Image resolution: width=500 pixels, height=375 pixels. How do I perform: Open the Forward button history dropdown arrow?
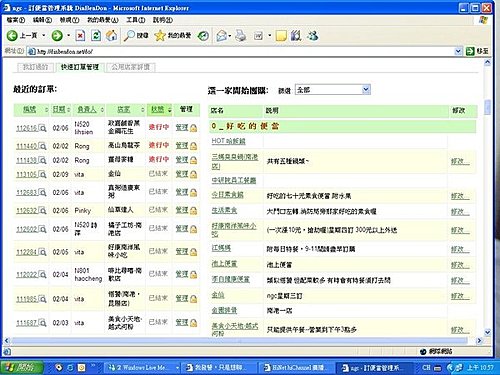pos(69,35)
